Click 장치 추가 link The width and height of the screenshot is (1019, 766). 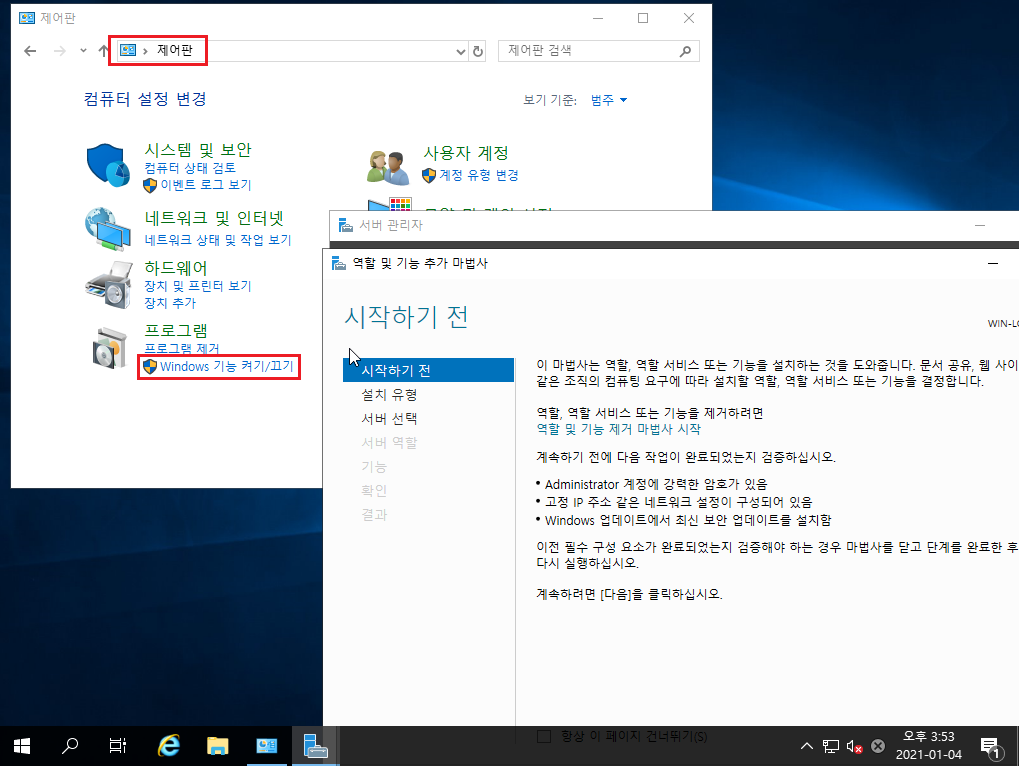[x=170, y=303]
